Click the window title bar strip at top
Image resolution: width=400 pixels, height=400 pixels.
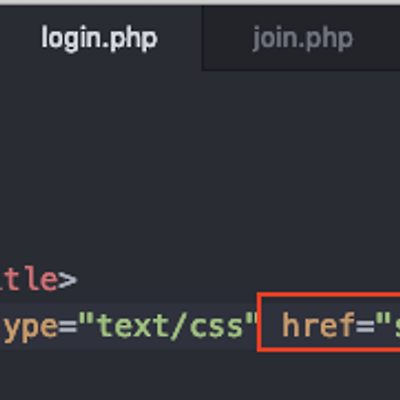point(200,3)
